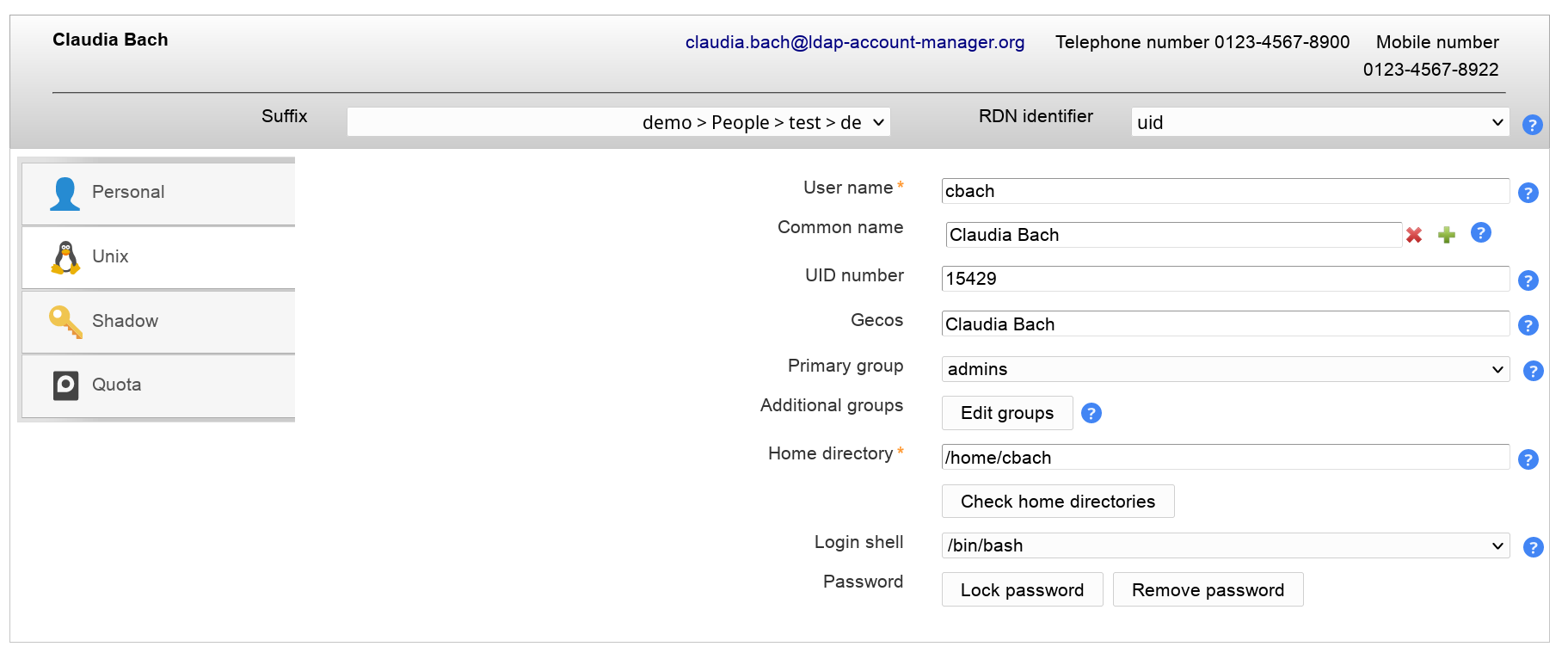Show help for the Gecos field
Viewport: 1568px width, 653px height.
pos(1528,325)
